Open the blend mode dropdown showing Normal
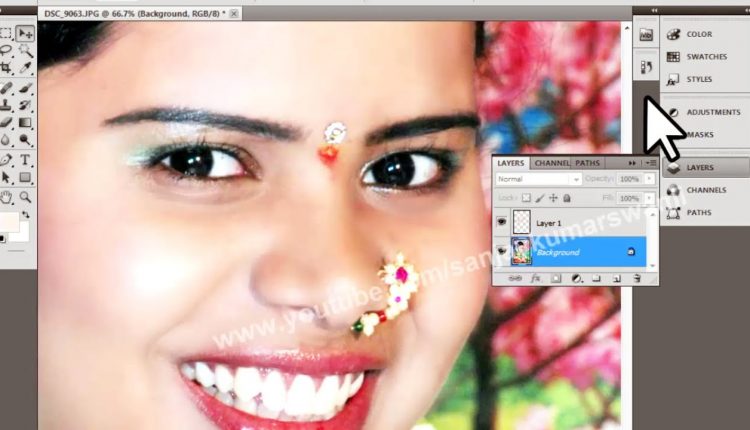Screen dimensions: 750x430 (538, 179)
